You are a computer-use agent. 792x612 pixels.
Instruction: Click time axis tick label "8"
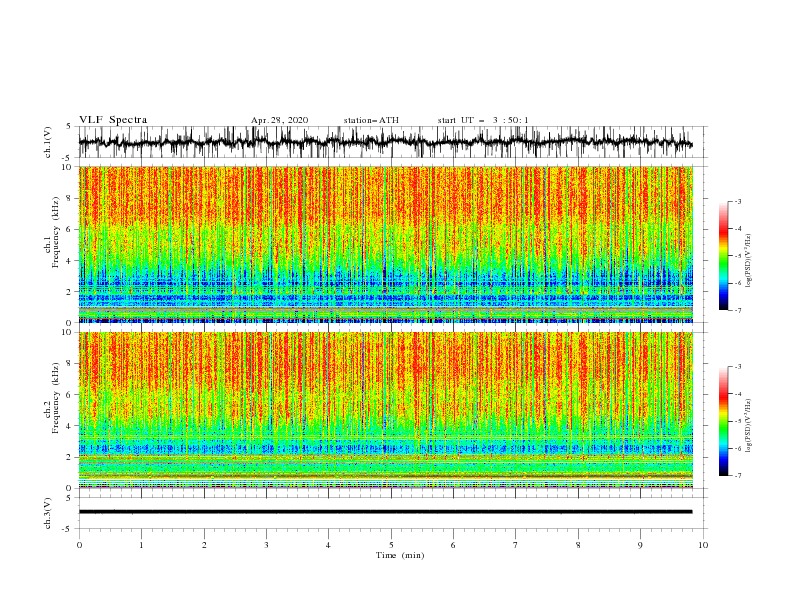point(578,545)
